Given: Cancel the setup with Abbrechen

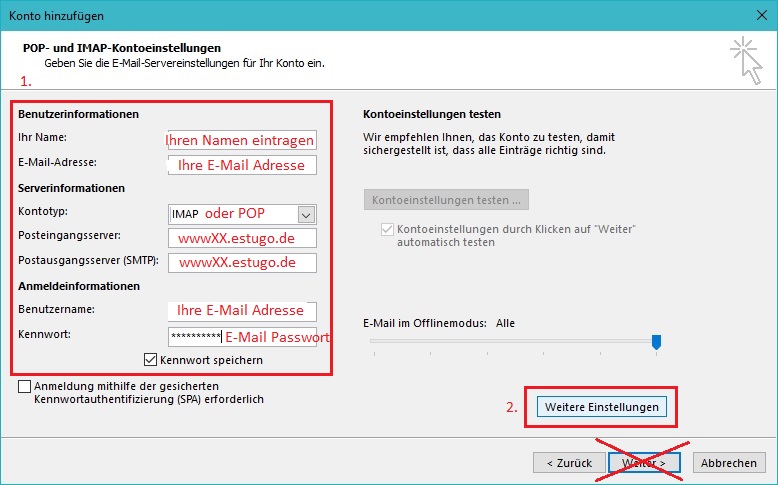Looking at the screenshot, I should point(727,463).
